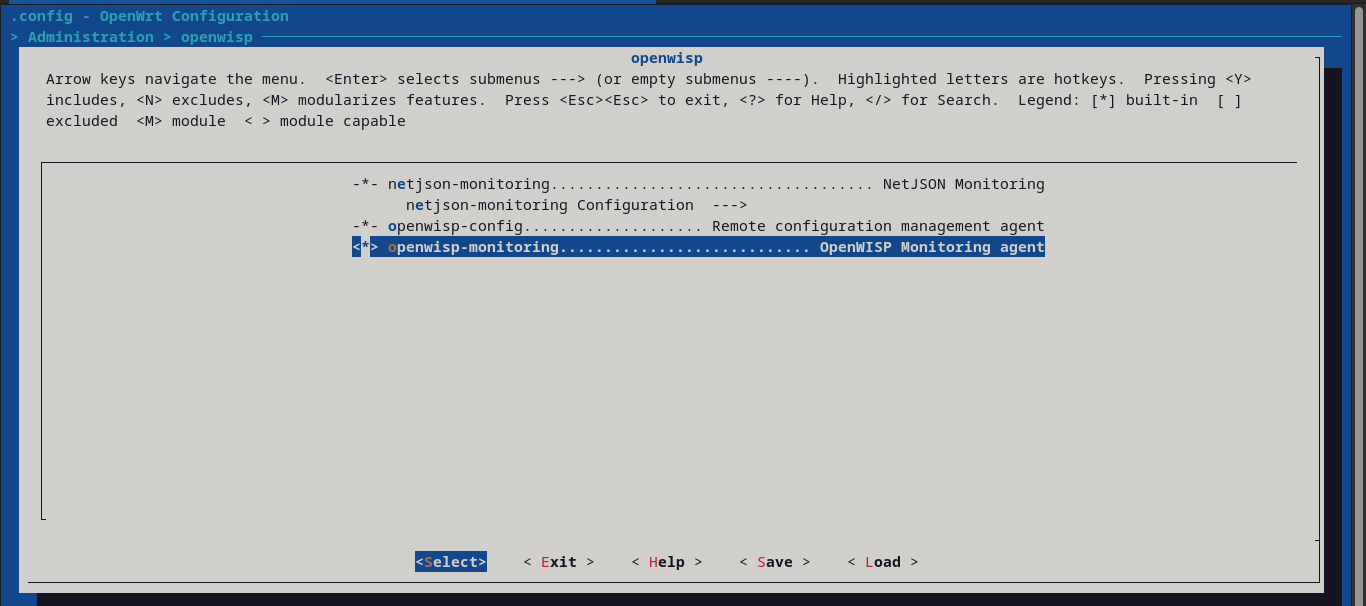Click '.config - OpenWrt Configuration' title text
Screen dimensions: 1366x606
150,16
